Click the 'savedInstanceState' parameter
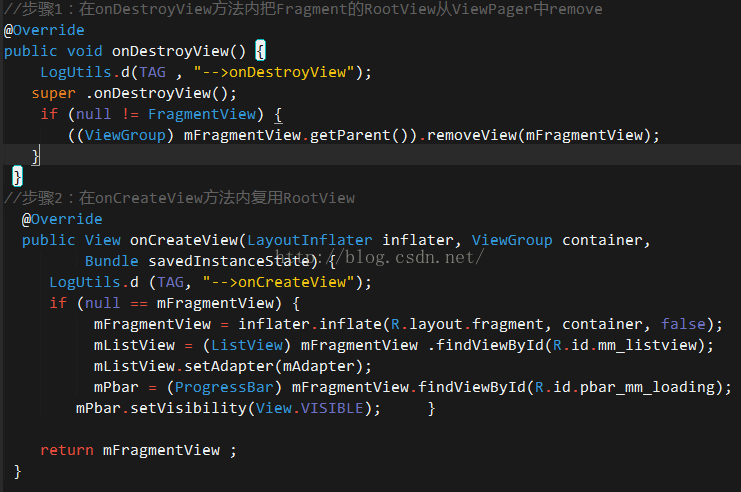Viewport: 741px width, 492px height. pyautogui.click(x=229, y=261)
